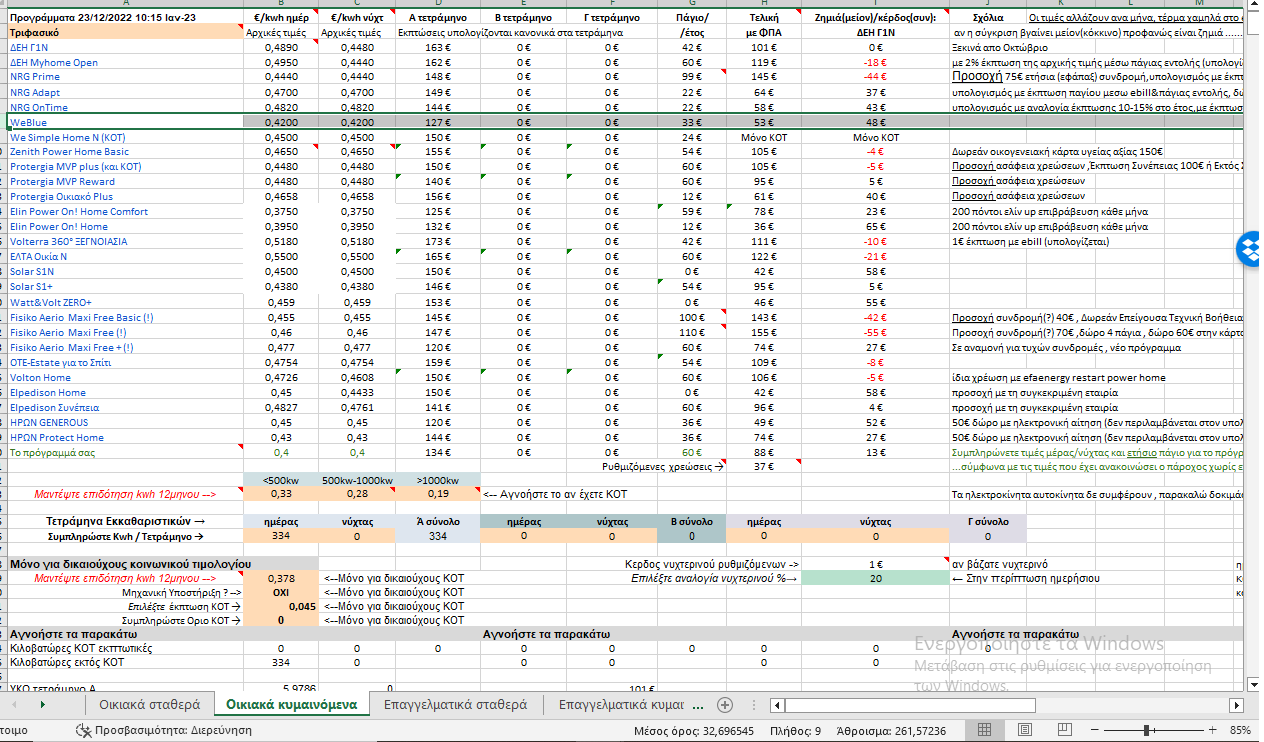
Task: Open zoom dialog via the 85% level
Action: 1240,731
